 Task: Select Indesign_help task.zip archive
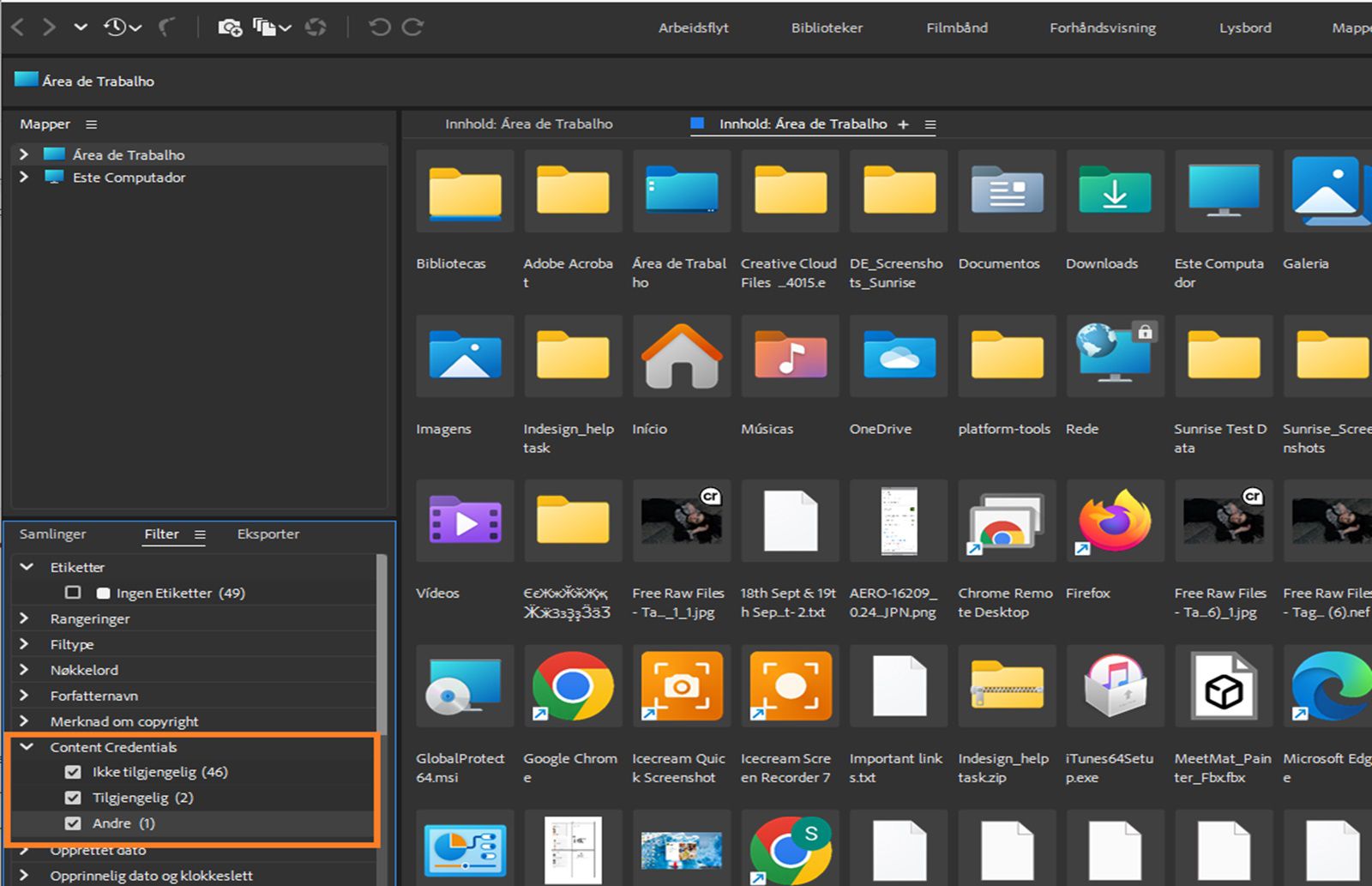coord(1007,686)
